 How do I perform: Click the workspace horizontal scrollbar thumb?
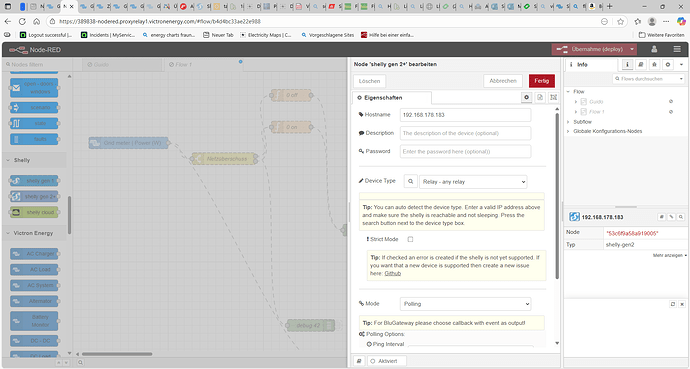(x=117, y=354)
